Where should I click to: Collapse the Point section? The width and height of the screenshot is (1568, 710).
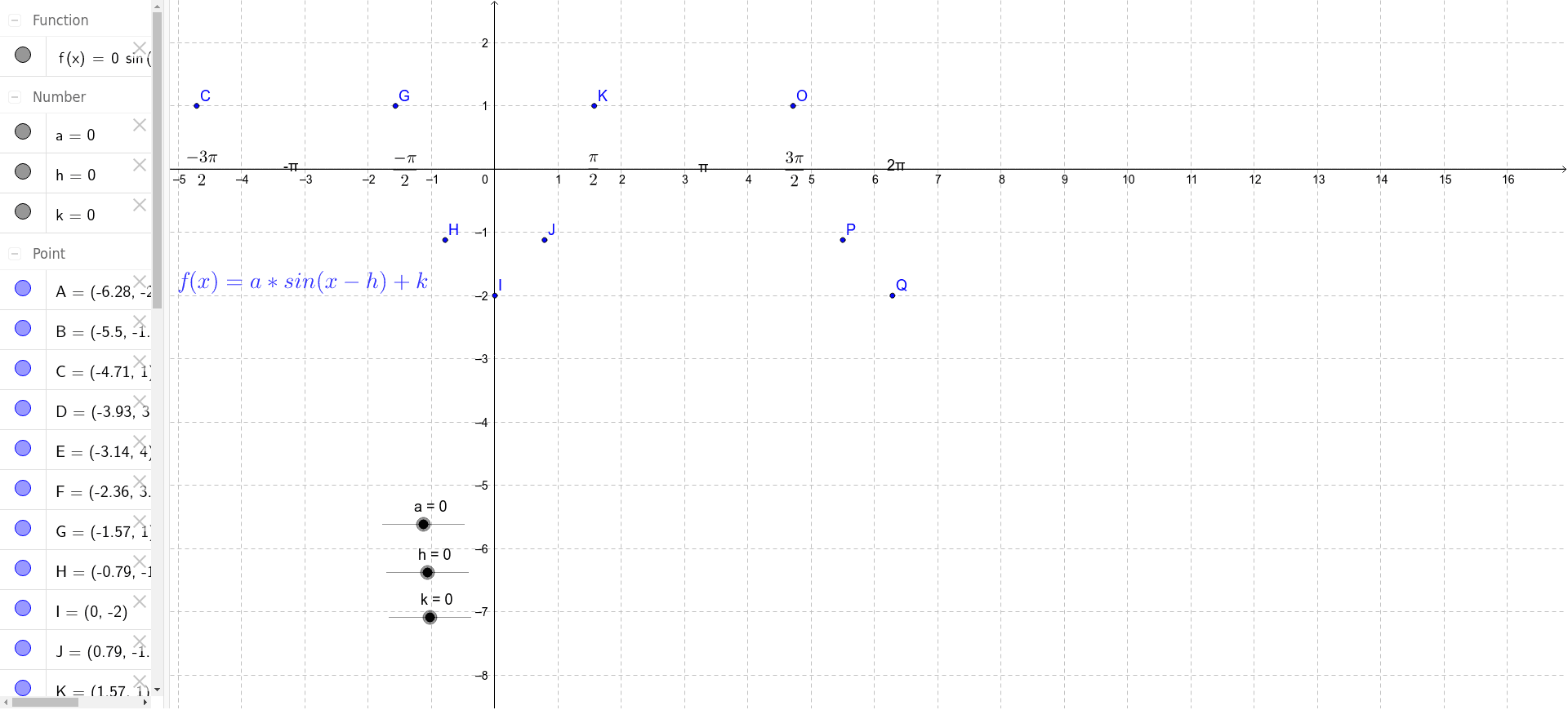tap(14, 254)
